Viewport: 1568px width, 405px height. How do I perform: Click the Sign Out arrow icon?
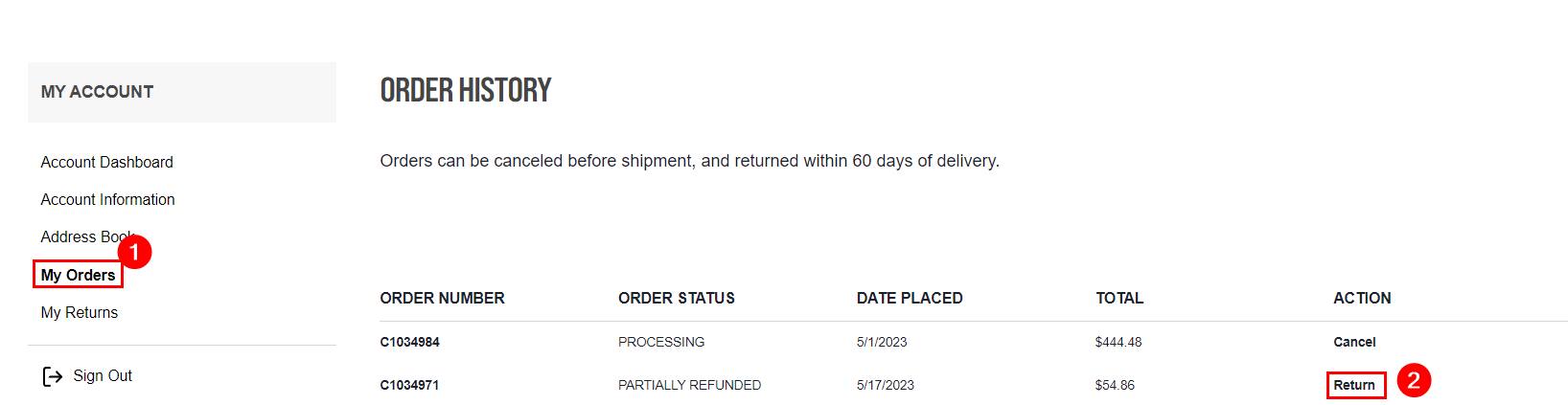[52, 376]
